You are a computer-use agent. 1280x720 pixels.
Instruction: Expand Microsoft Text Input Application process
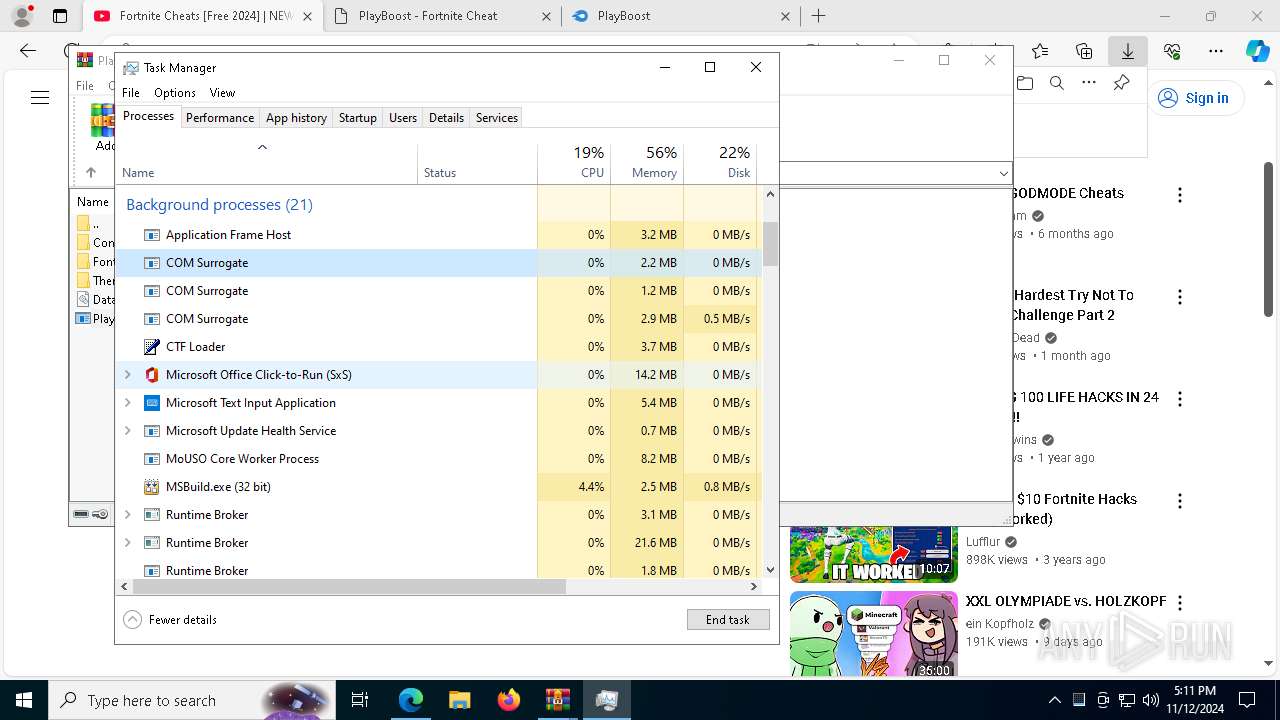click(127, 402)
